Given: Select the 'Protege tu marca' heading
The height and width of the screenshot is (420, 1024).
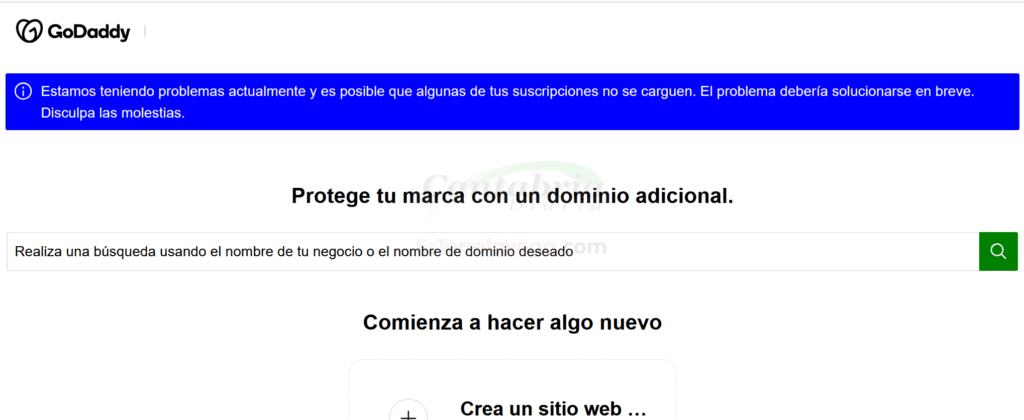Looking at the screenshot, I should 512,196.
